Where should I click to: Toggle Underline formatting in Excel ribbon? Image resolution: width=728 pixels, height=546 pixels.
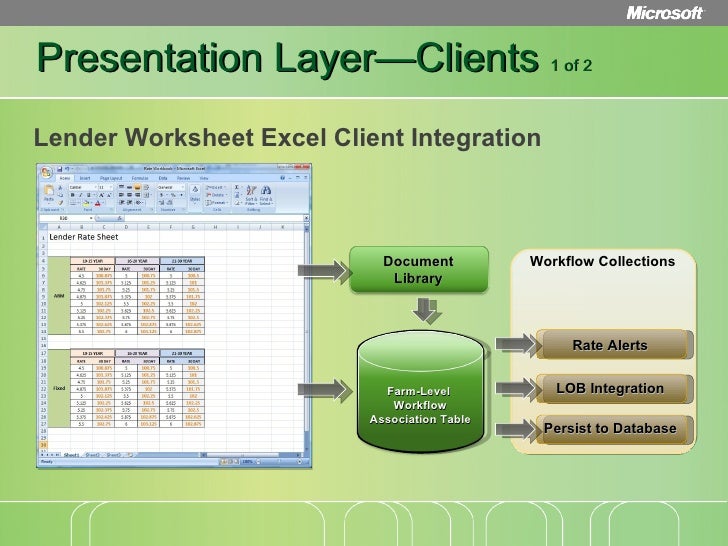[x=89, y=195]
